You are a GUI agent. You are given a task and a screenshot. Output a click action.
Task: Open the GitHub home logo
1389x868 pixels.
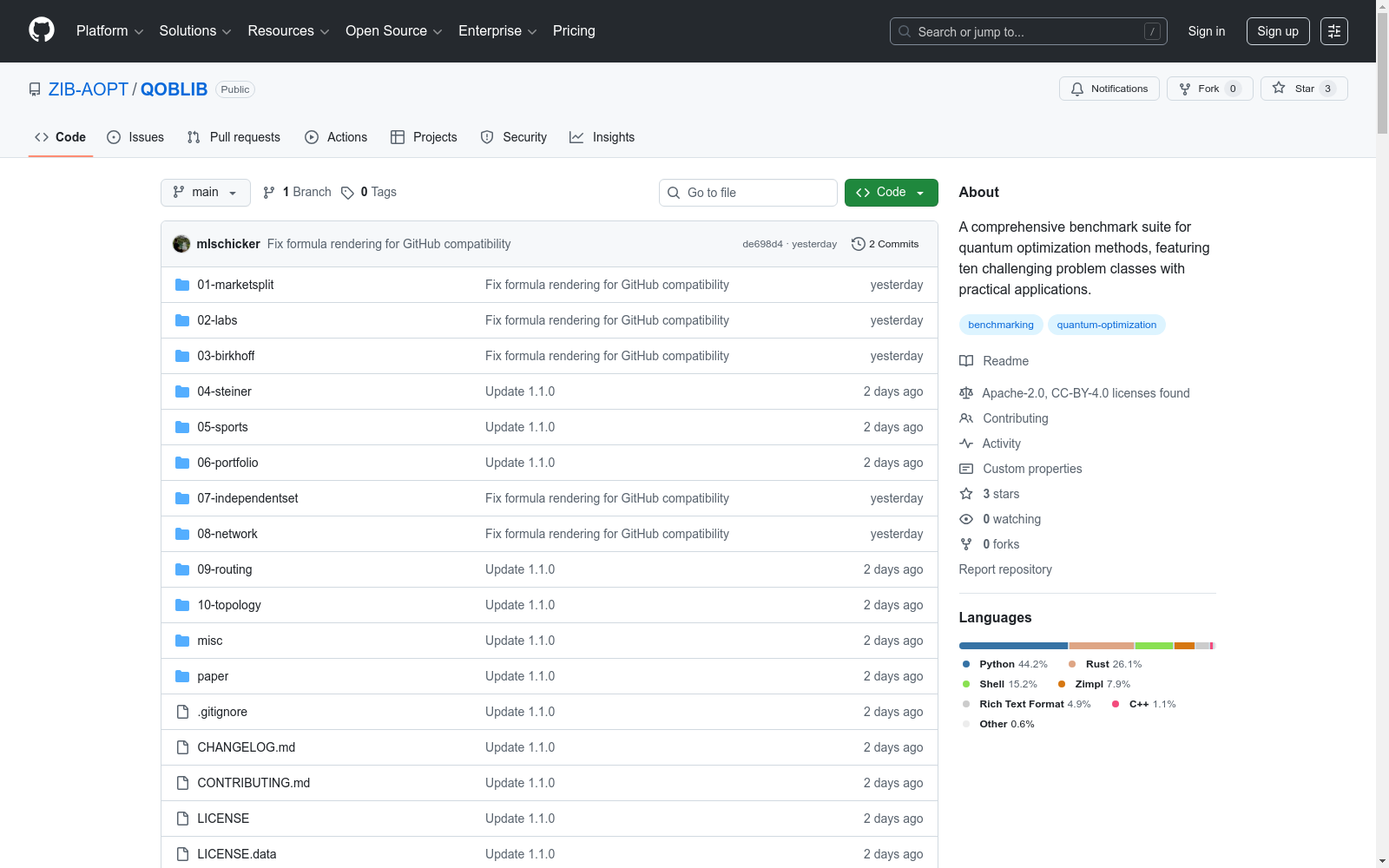coord(42,30)
